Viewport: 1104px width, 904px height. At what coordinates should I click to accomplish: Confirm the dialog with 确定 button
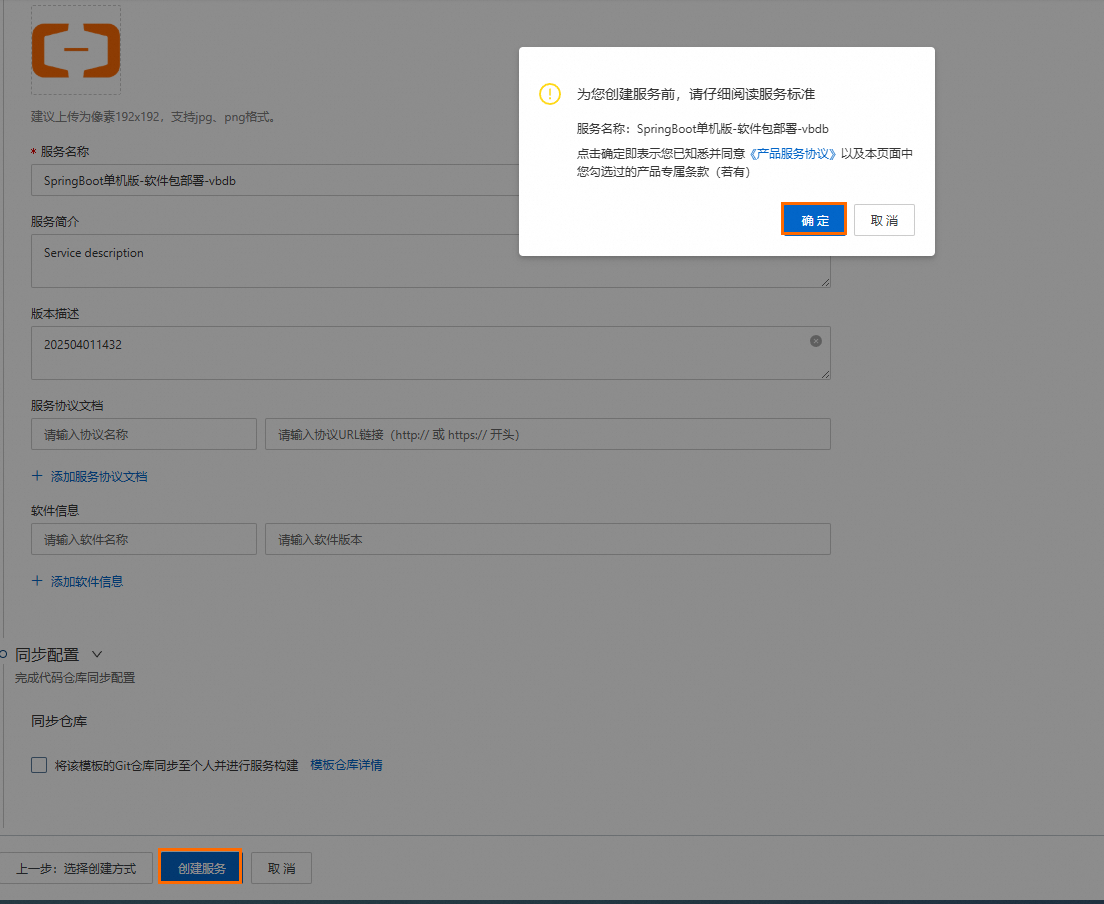[x=813, y=220]
